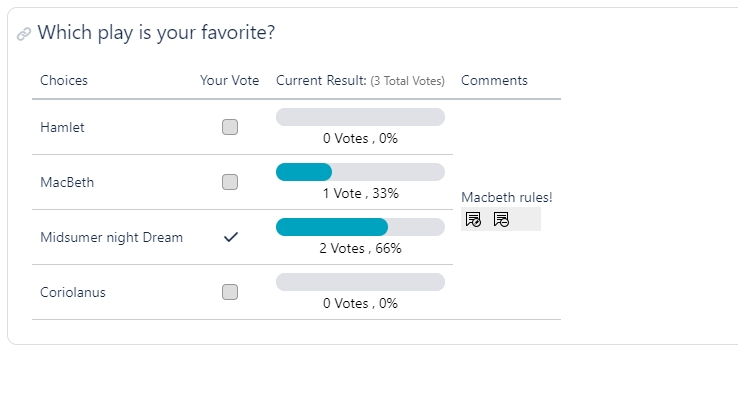Click the empty Hamlet result bar
Image resolution: width=738 pixels, height=420 pixels.
[x=360, y=117]
